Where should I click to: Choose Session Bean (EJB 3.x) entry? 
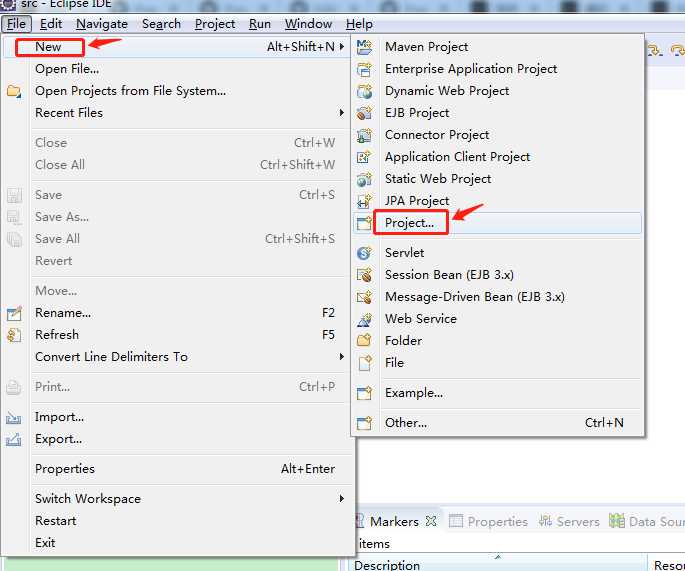point(497,275)
